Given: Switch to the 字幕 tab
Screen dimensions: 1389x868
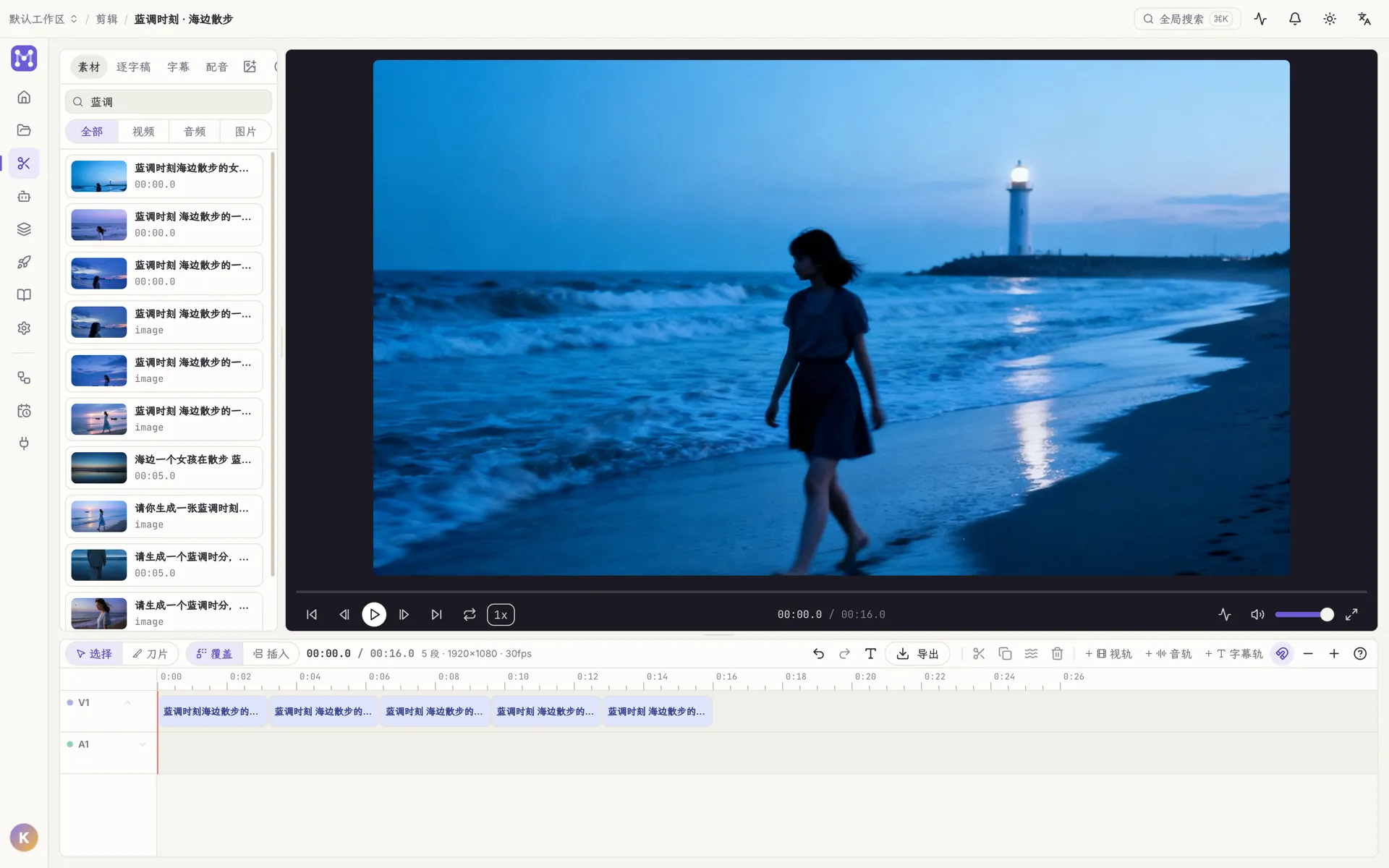Looking at the screenshot, I should pos(178,67).
